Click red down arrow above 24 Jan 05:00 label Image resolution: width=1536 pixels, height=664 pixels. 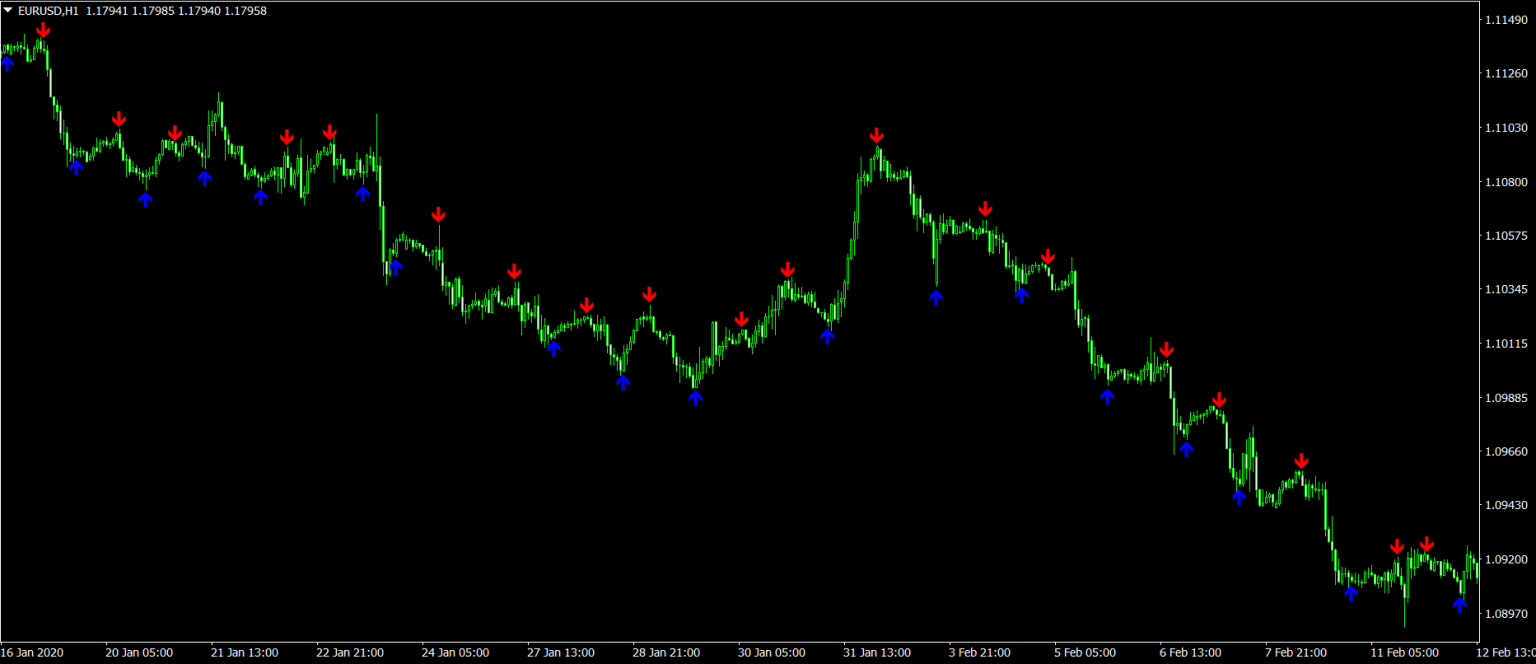pos(438,215)
